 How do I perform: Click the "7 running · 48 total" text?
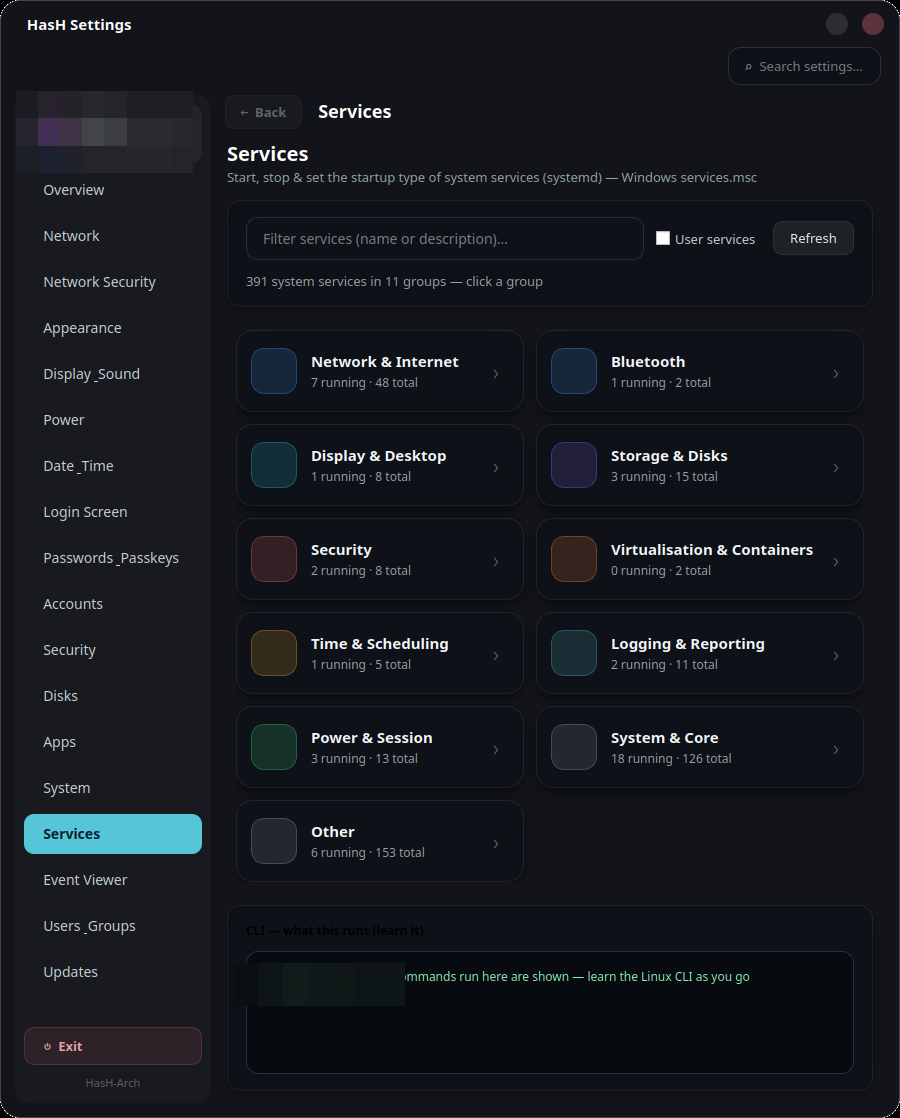[364, 383]
